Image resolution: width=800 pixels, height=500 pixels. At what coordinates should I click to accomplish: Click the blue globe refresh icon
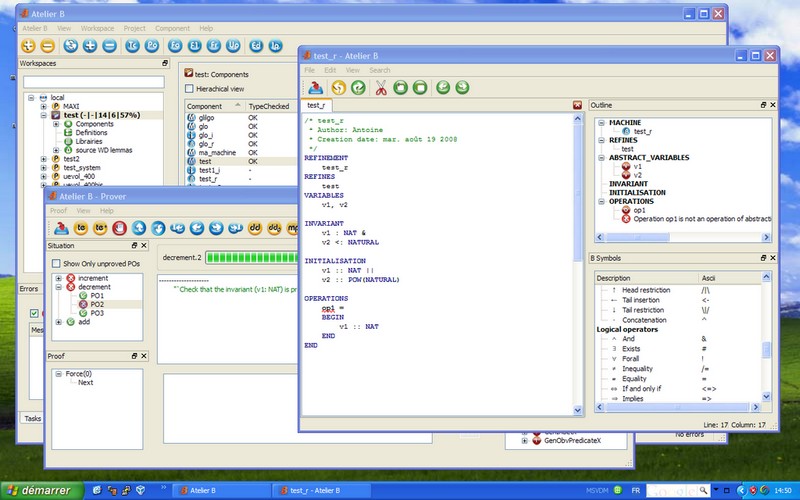pos(70,46)
